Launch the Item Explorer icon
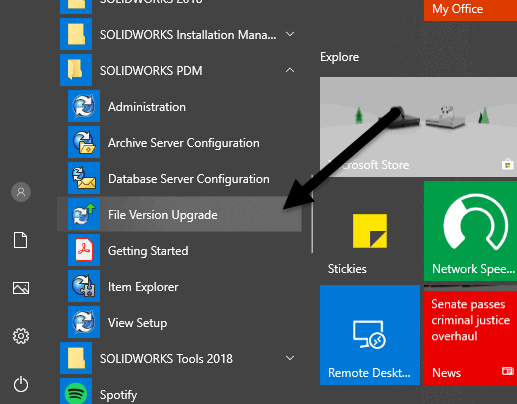The width and height of the screenshot is (517, 404). click(84, 286)
